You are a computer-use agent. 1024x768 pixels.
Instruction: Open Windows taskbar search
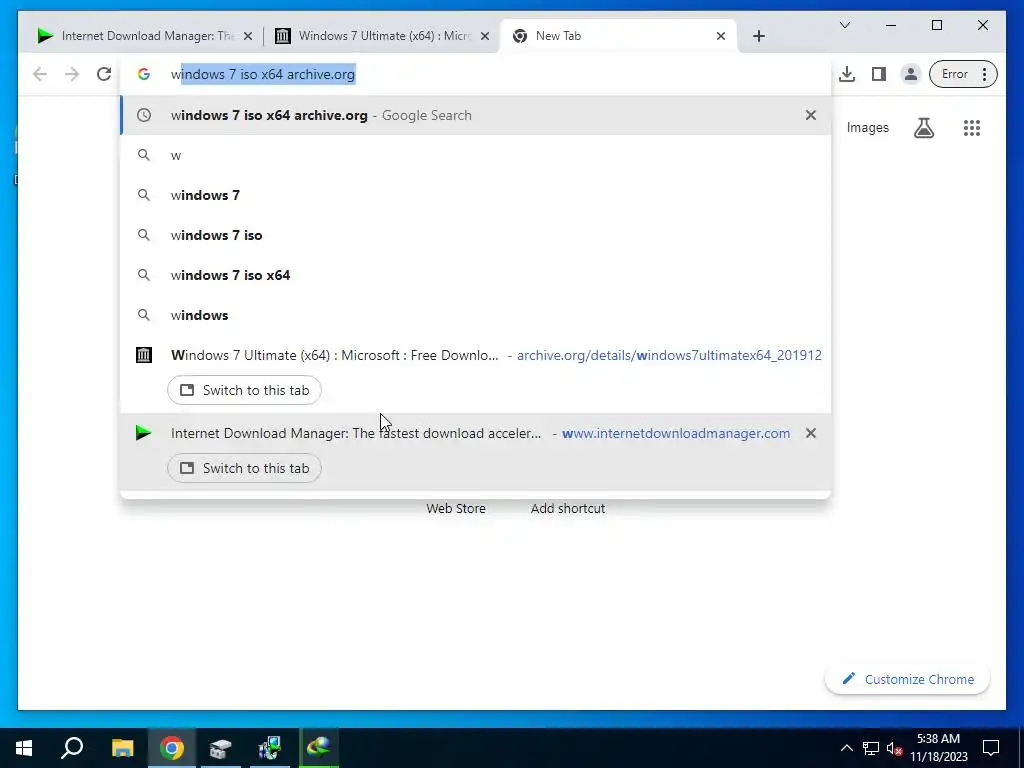click(72, 748)
